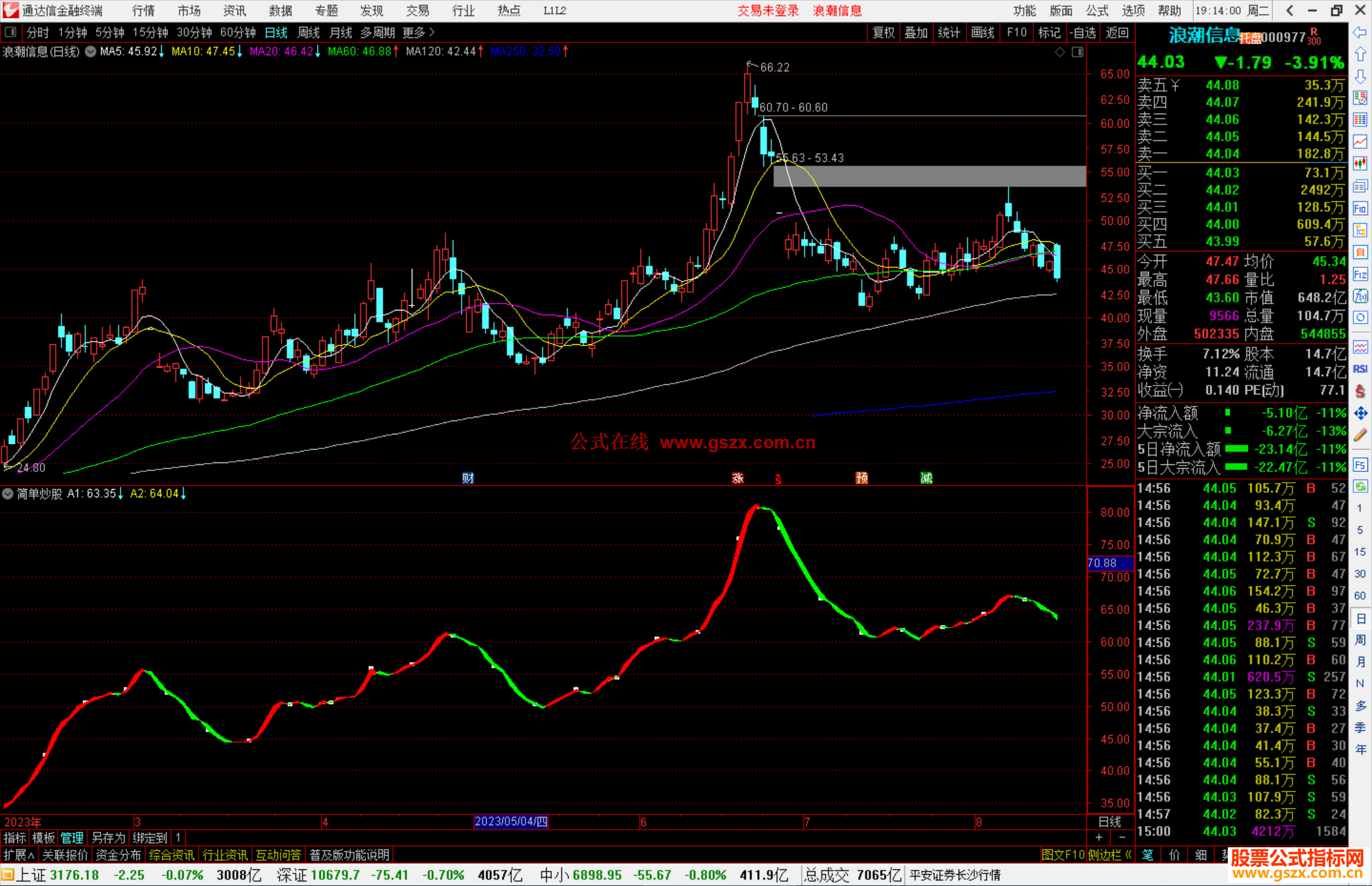Image resolution: width=1372 pixels, height=886 pixels.
Task: Click the RSI indicator sidebar icon
Action: pyautogui.click(x=1360, y=369)
